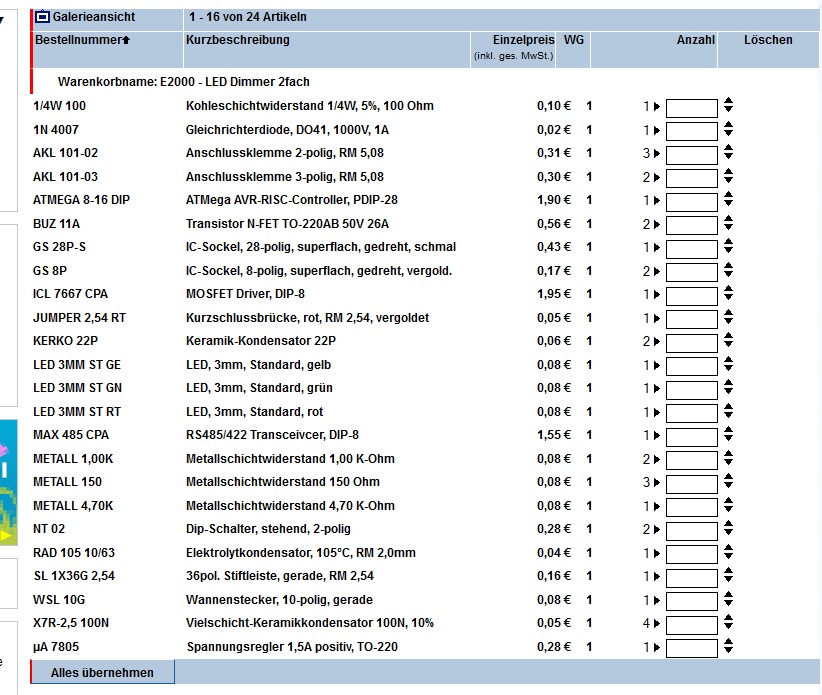Viewport: 822px width, 695px height.
Task: Click the Galerieansicht label
Action: (x=94, y=17)
